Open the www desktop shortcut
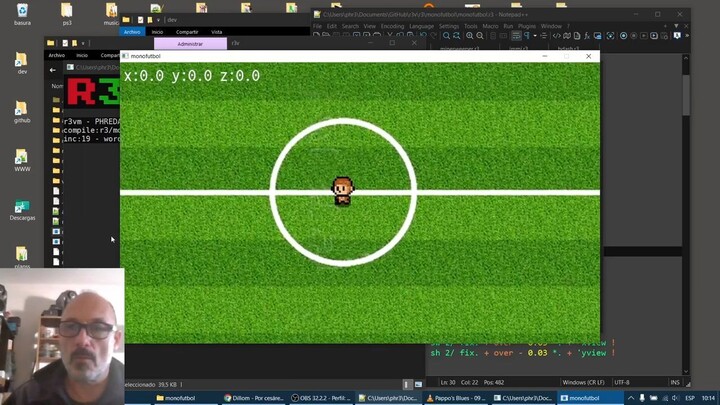The height and width of the screenshot is (405, 720). click(22, 160)
